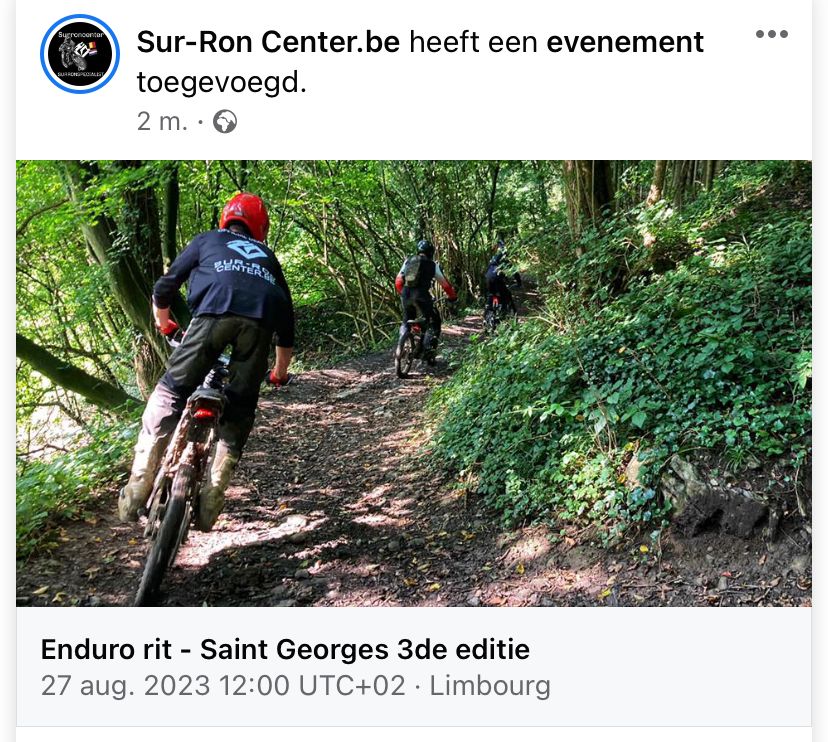Click the globe public-audience icon
The width and height of the screenshot is (828, 742).
(x=225, y=121)
